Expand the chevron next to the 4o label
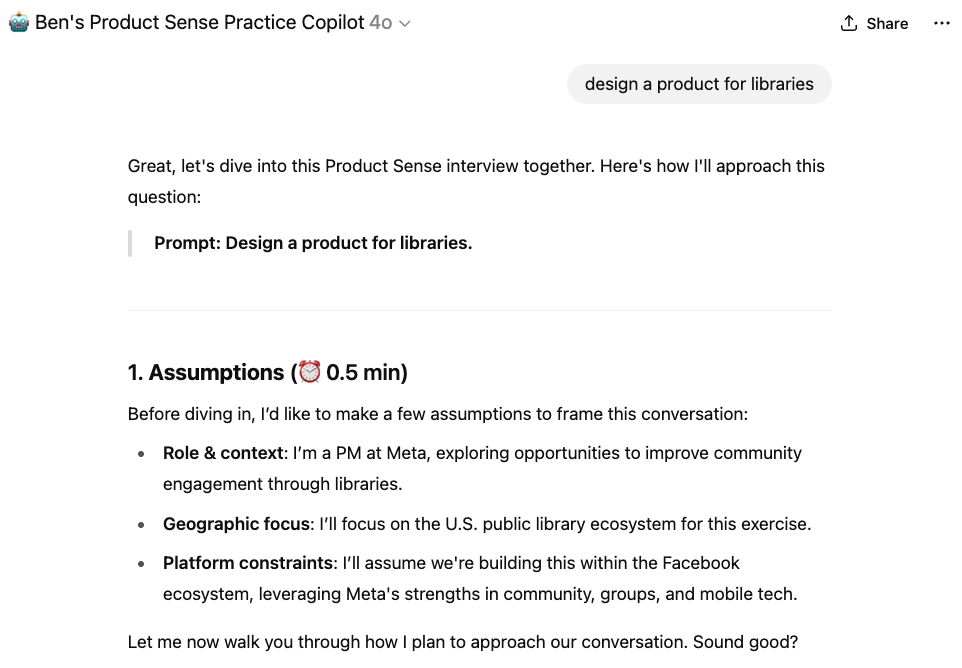The height and width of the screenshot is (668, 962). click(x=404, y=23)
